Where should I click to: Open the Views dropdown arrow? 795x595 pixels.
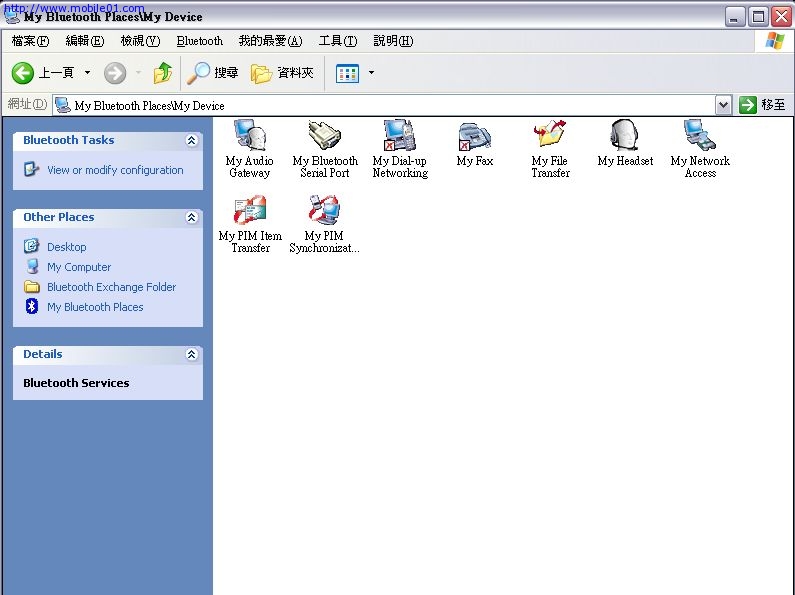[x=371, y=73]
